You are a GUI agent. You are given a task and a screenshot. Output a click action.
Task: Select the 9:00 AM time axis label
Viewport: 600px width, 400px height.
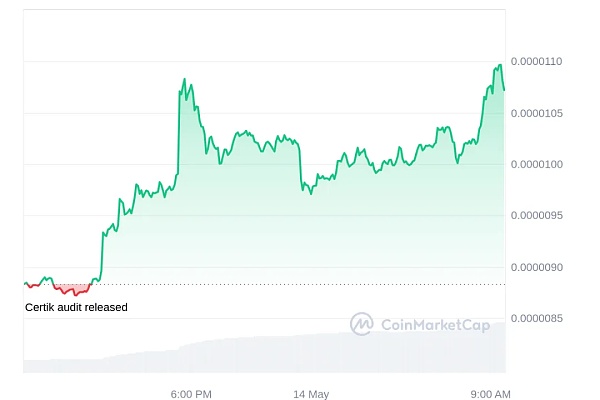pyautogui.click(x=489, y=393)
